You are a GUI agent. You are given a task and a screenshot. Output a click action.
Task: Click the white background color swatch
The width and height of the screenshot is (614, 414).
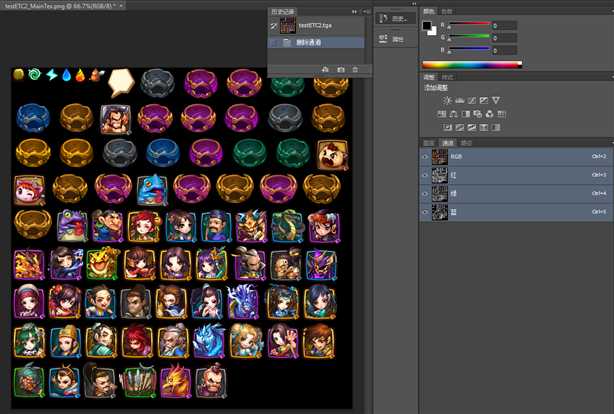click(x=432, y=31)
